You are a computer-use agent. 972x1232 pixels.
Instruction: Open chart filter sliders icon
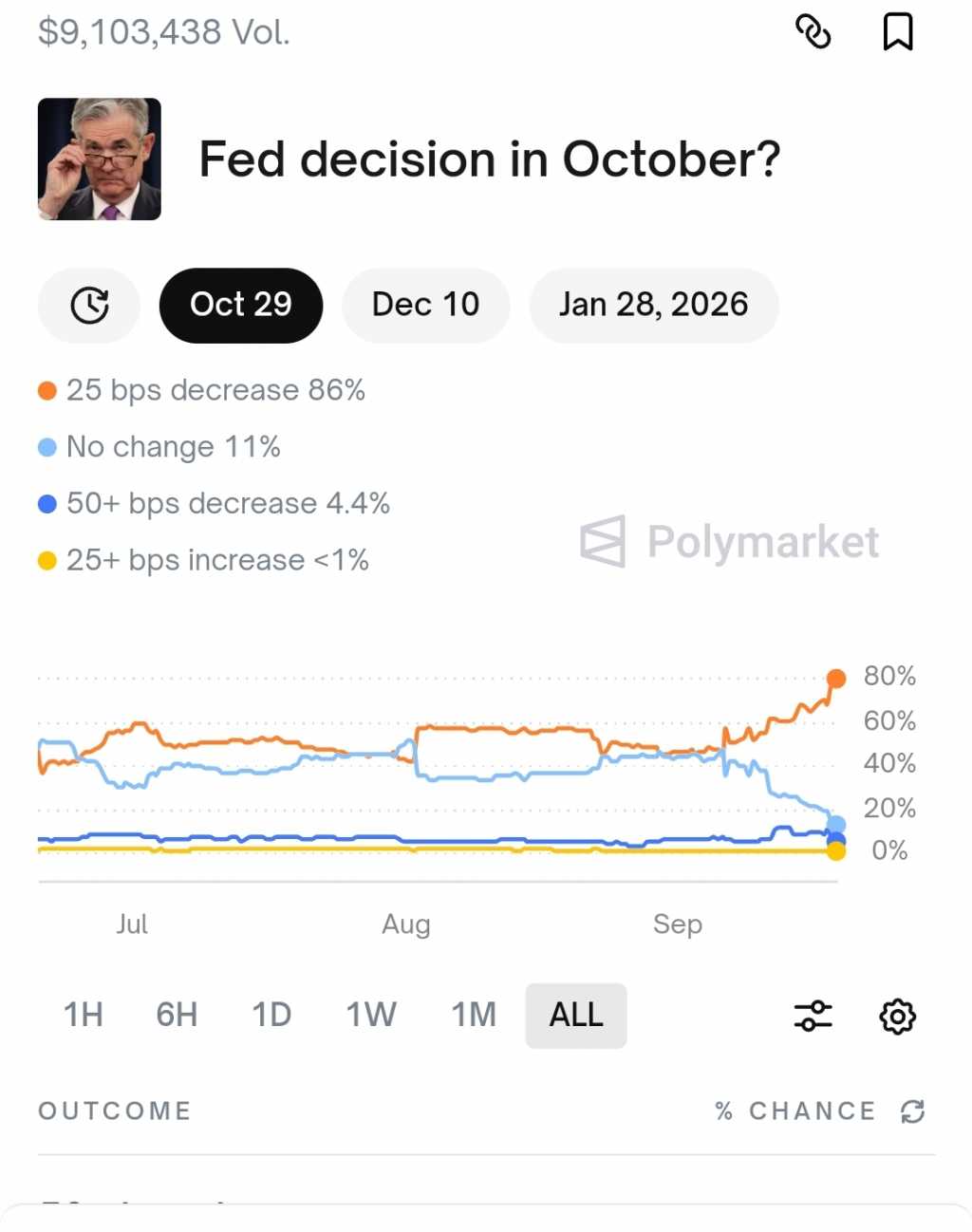point(813,1016)
